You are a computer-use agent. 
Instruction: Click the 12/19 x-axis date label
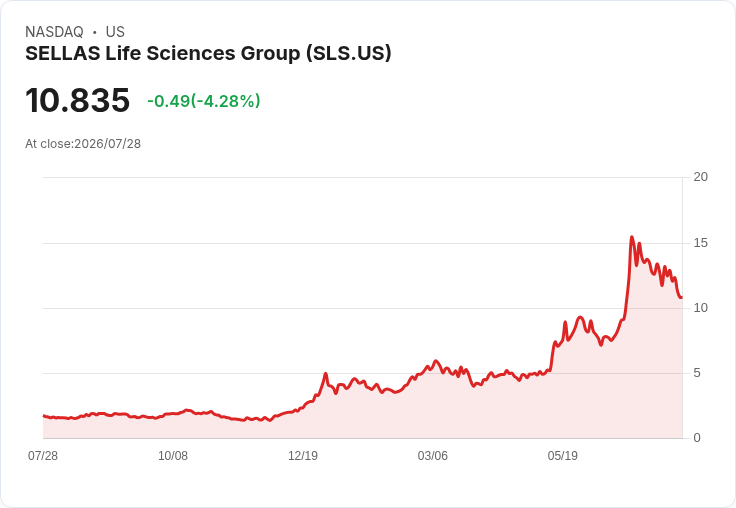coord(303,456)
